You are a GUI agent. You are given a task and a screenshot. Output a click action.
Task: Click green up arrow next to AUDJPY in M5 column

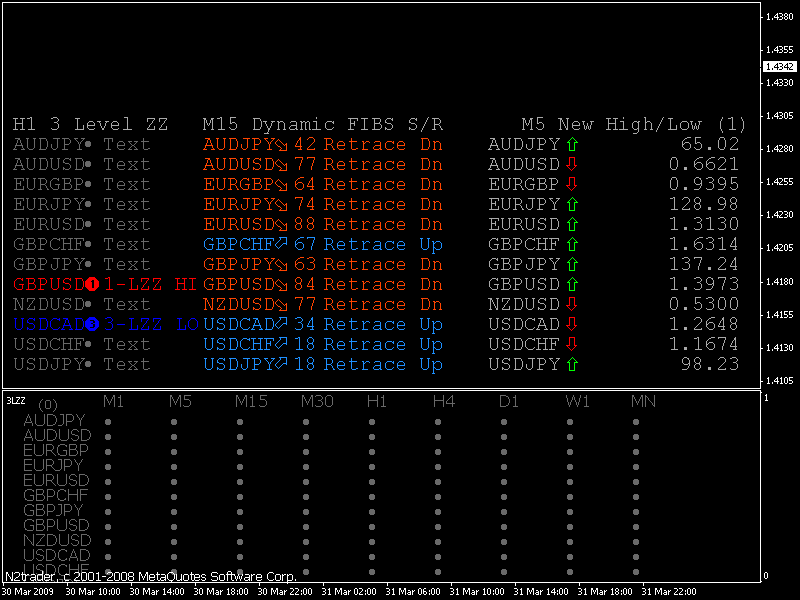(573, 144)
